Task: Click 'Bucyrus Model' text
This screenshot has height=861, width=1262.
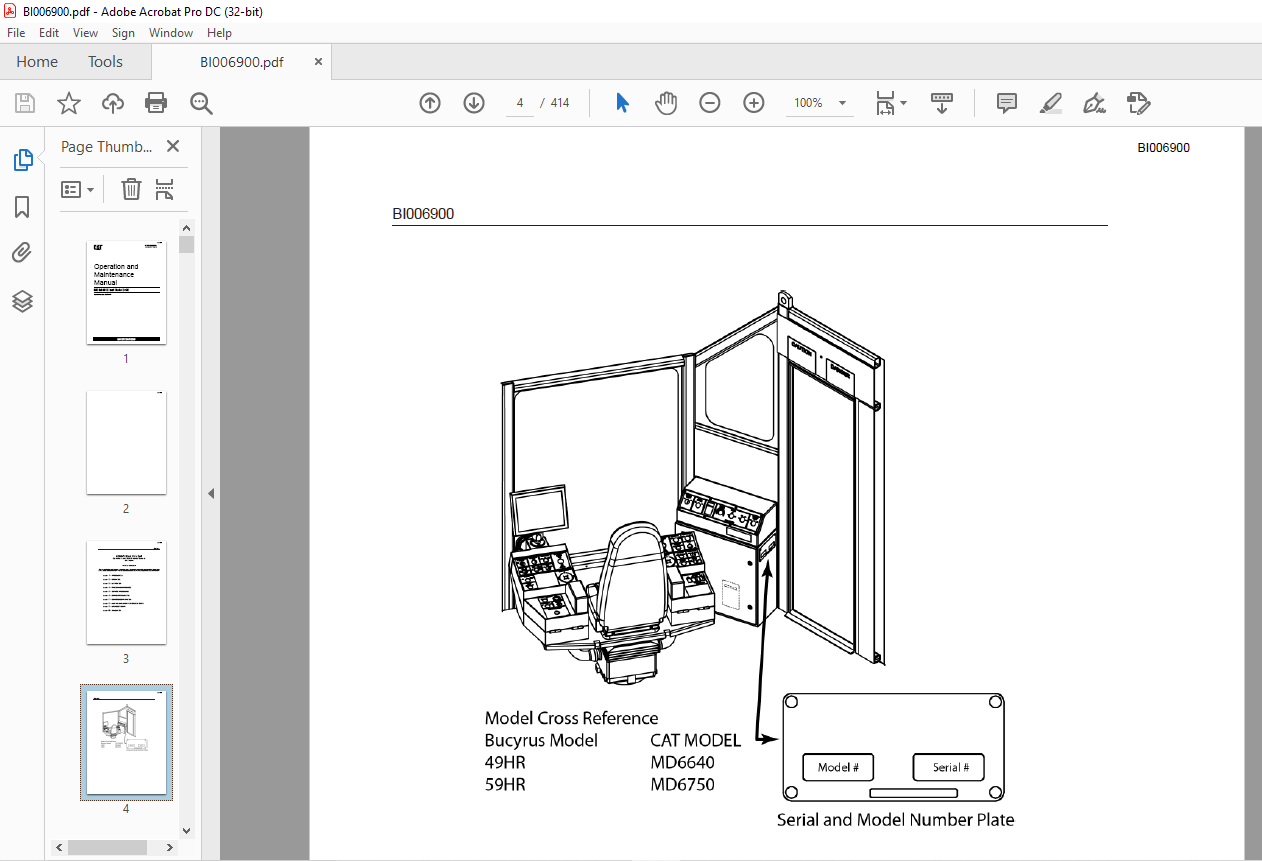Action: (x=541, y=741)
